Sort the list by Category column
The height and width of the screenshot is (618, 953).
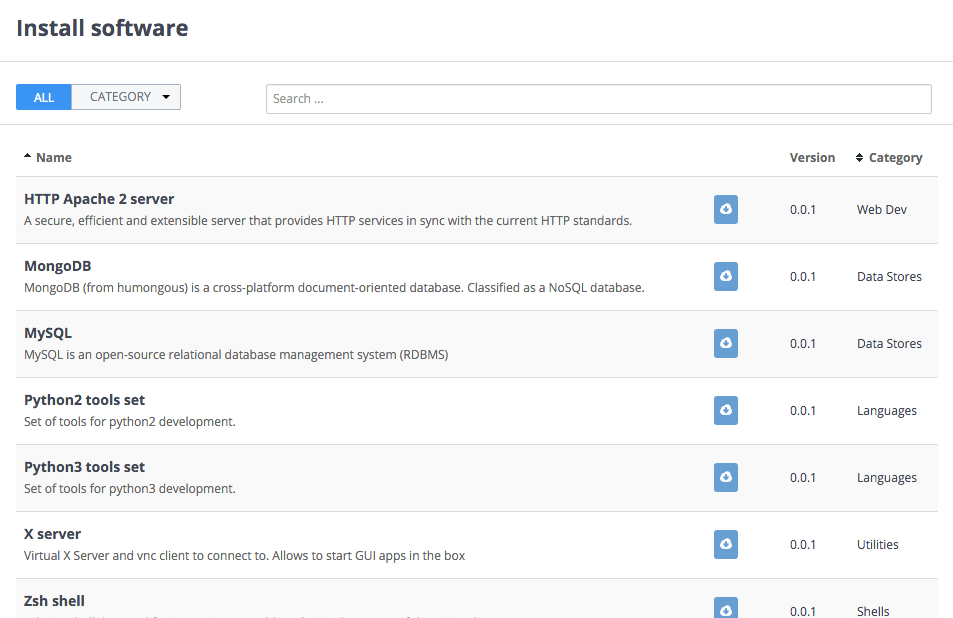click(x=895, y=157)
